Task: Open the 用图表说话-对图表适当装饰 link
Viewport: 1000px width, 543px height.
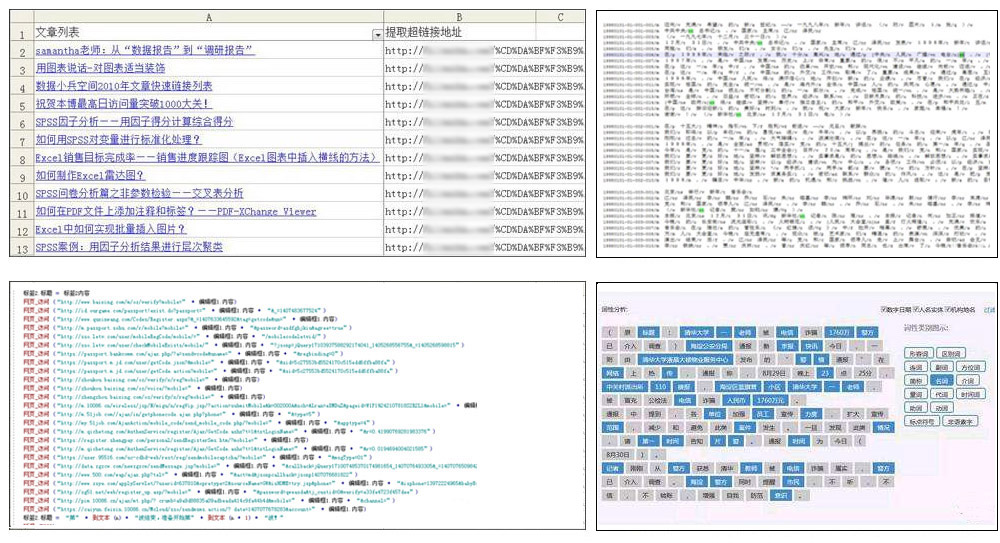Action: 100,68
